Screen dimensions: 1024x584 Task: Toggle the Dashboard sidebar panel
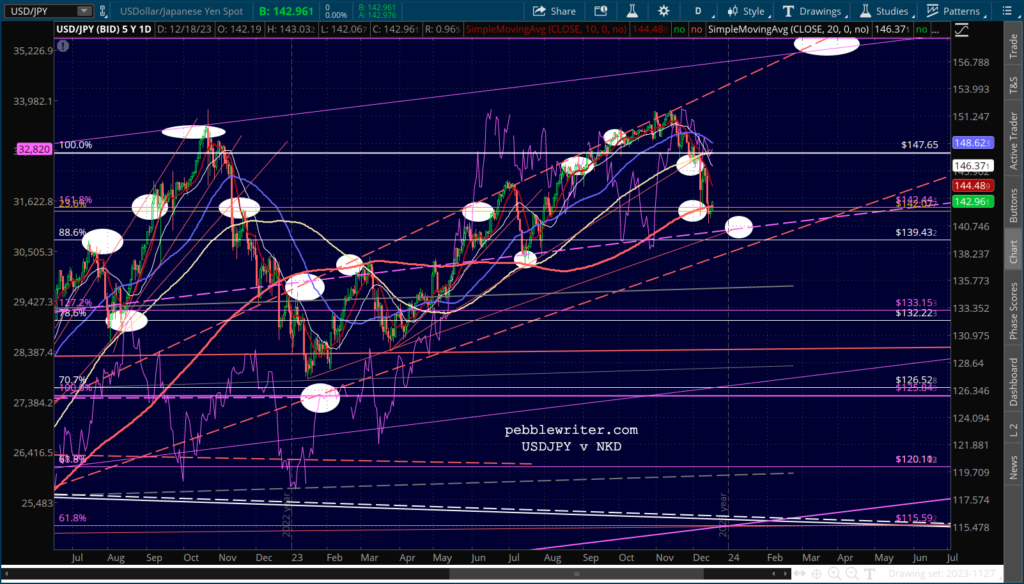point(1013,383)
